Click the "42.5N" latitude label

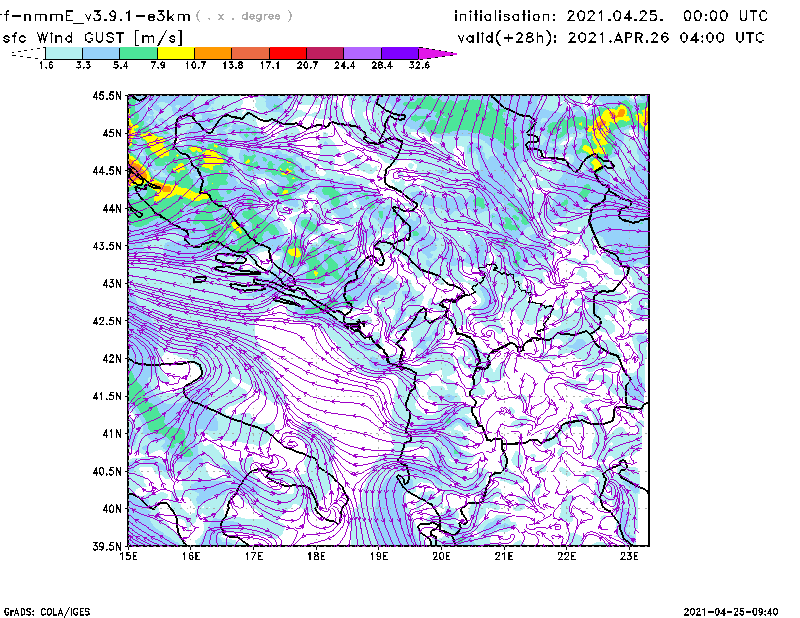tap(107, 321)
